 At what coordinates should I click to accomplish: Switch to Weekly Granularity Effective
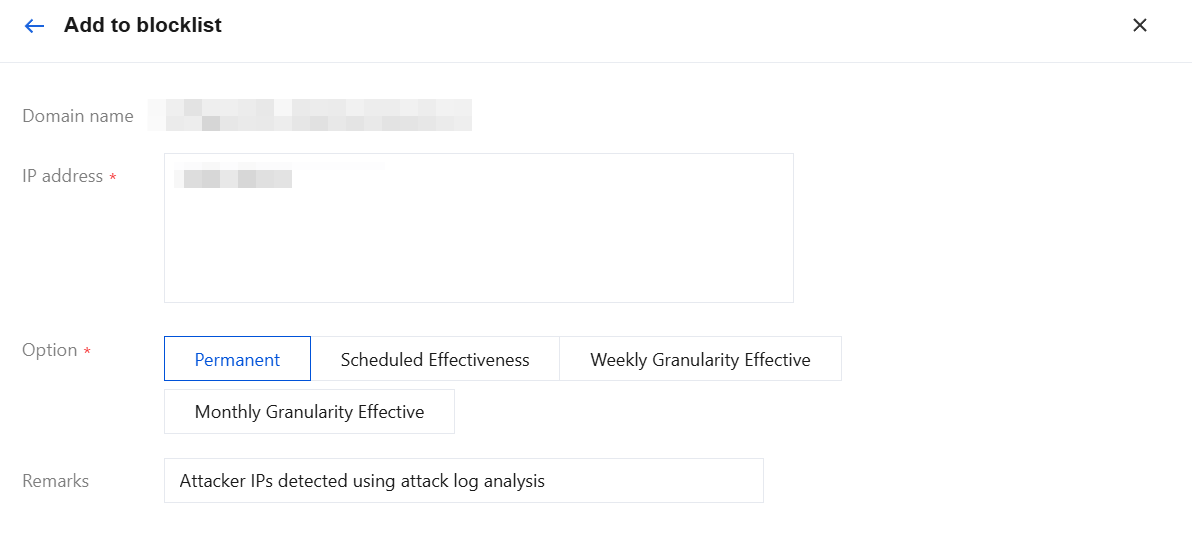click(x=700, y=359)
